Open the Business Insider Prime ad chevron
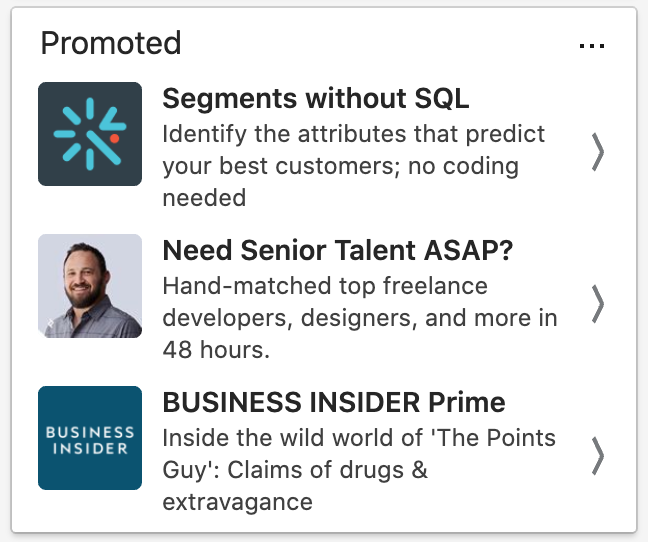Viewport: 648px width, 542px height. click(598, 455)
